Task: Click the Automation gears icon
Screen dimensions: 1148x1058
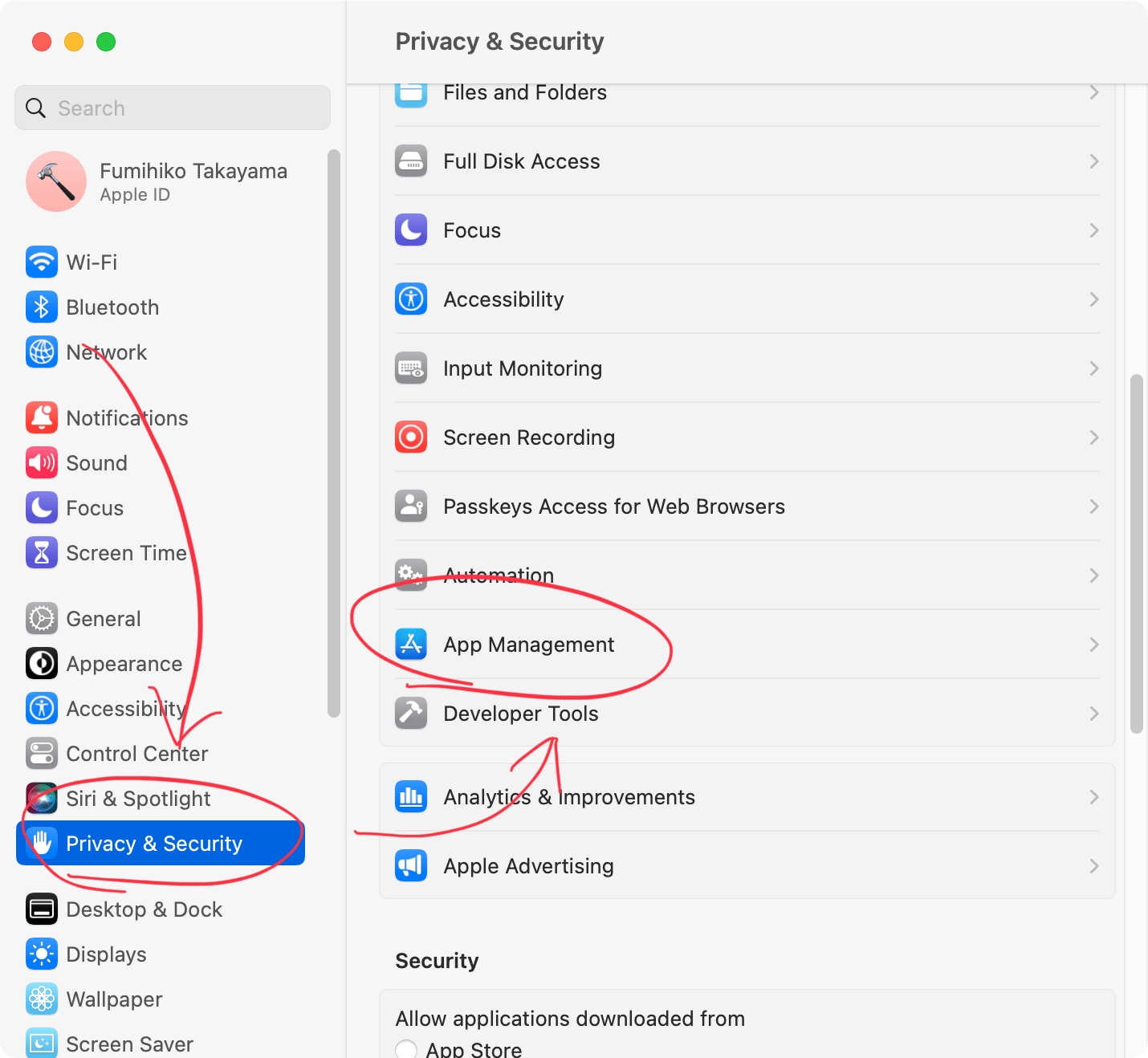Action: [411, 575]
